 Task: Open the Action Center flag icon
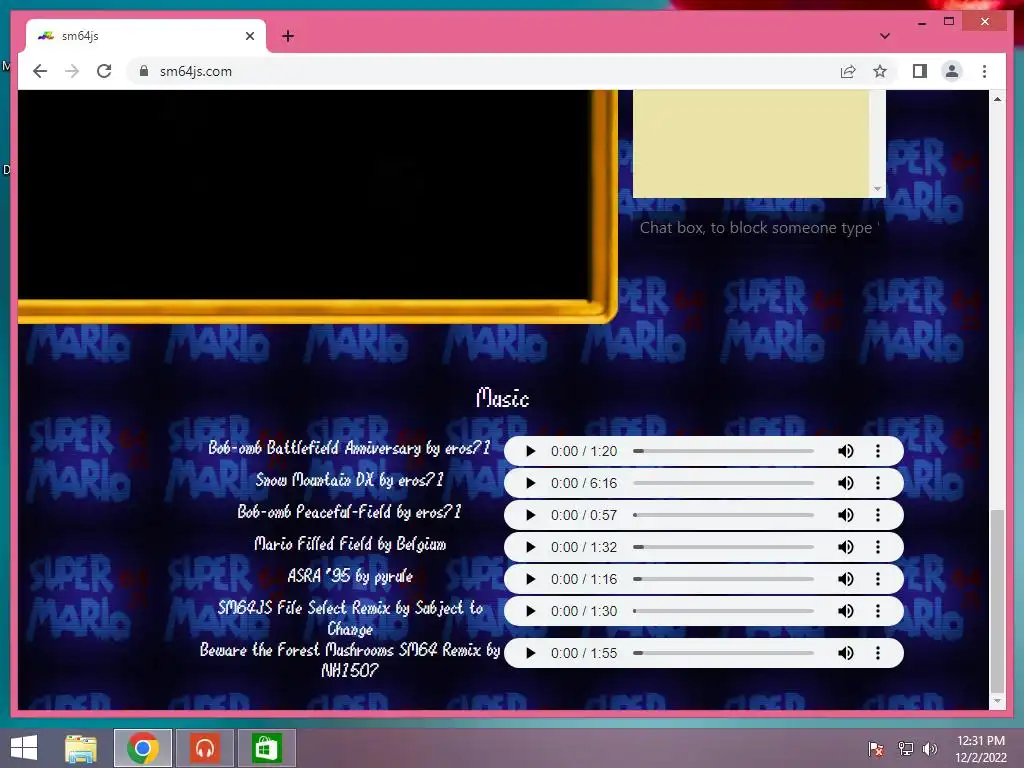(x=876, y=748)
